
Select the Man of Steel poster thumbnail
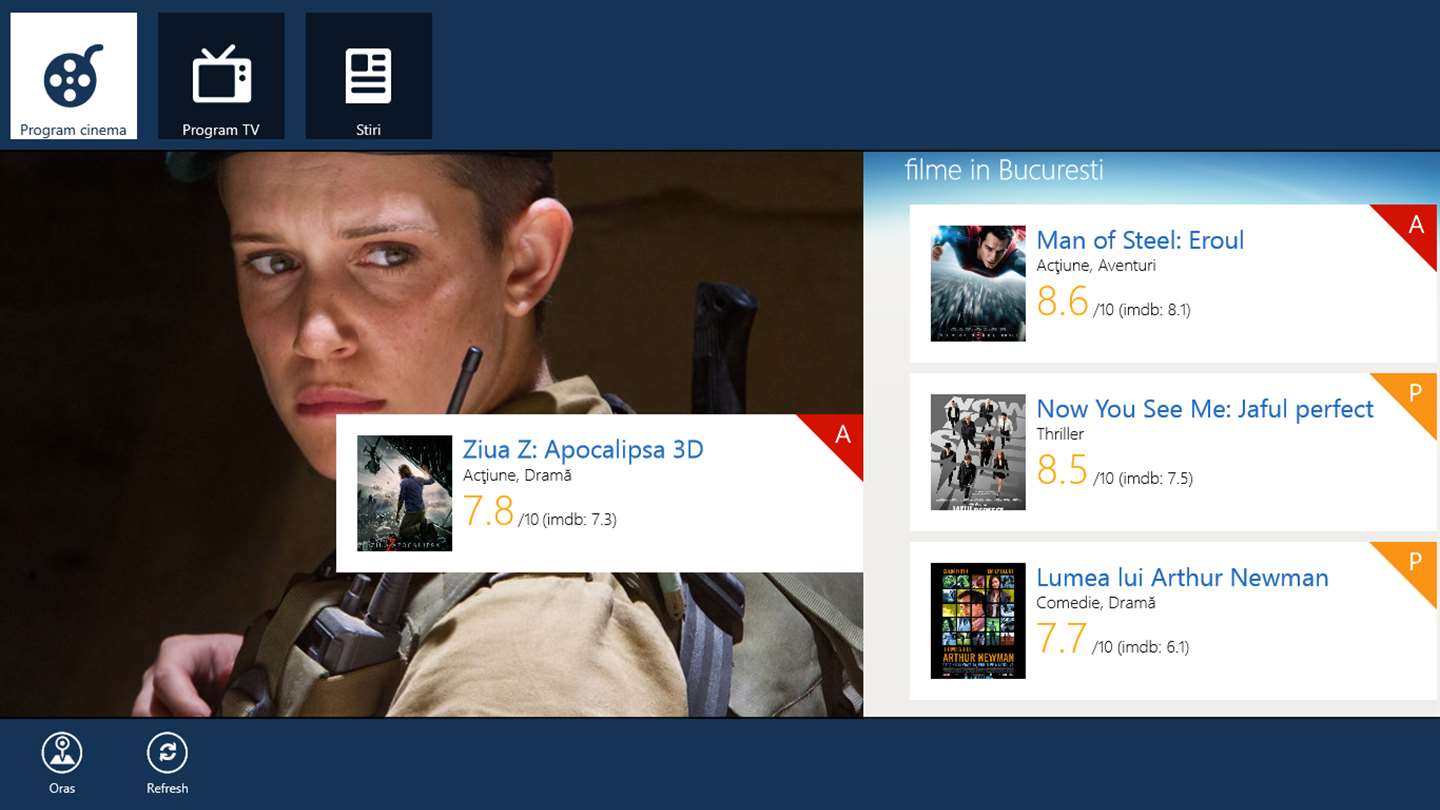(x=978, y=283)
